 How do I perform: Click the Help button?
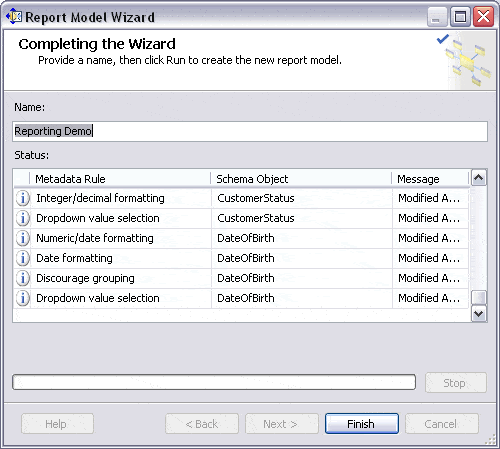[x=57, y=424]
